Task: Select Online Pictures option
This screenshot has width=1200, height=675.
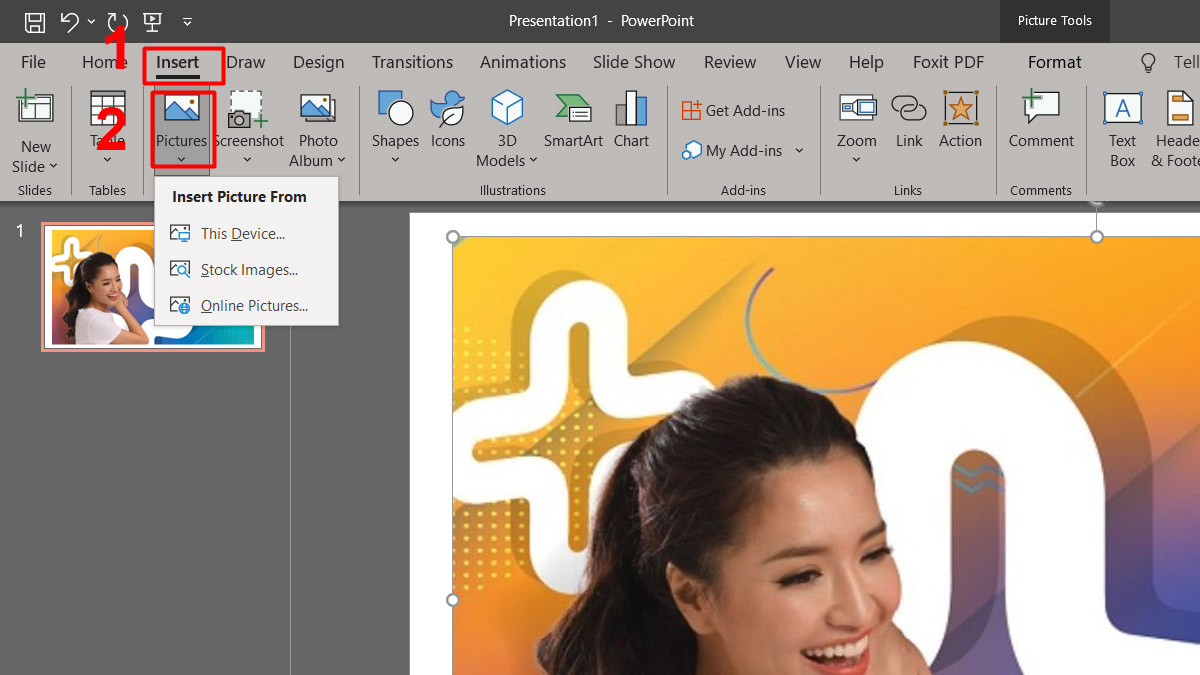Action: click(x=251, y=305)
